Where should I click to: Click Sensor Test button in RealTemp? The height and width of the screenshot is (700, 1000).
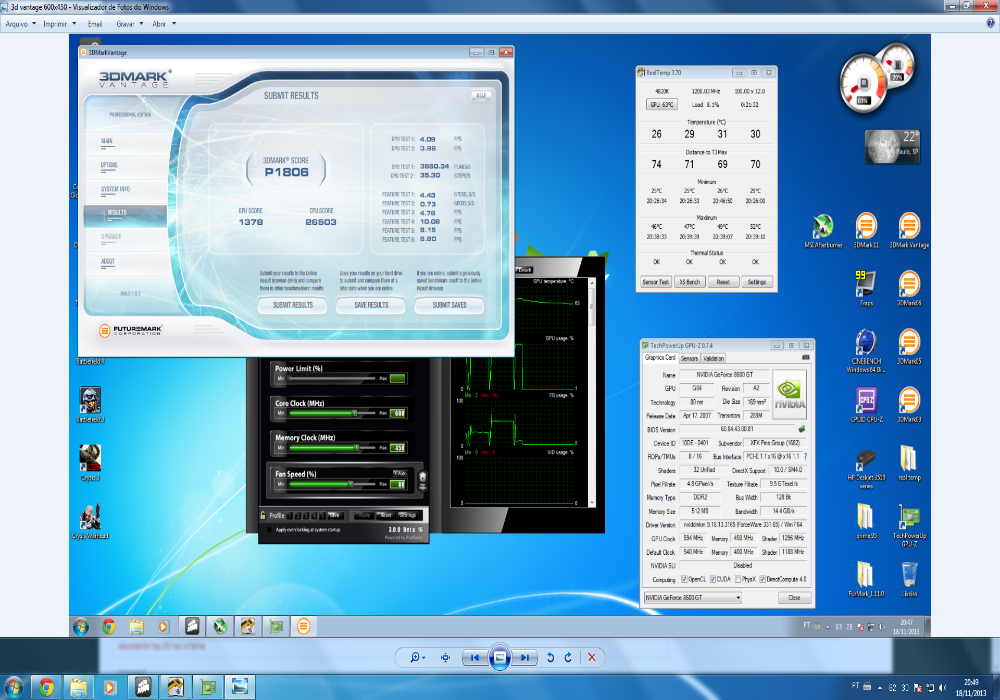click(656, 282)
